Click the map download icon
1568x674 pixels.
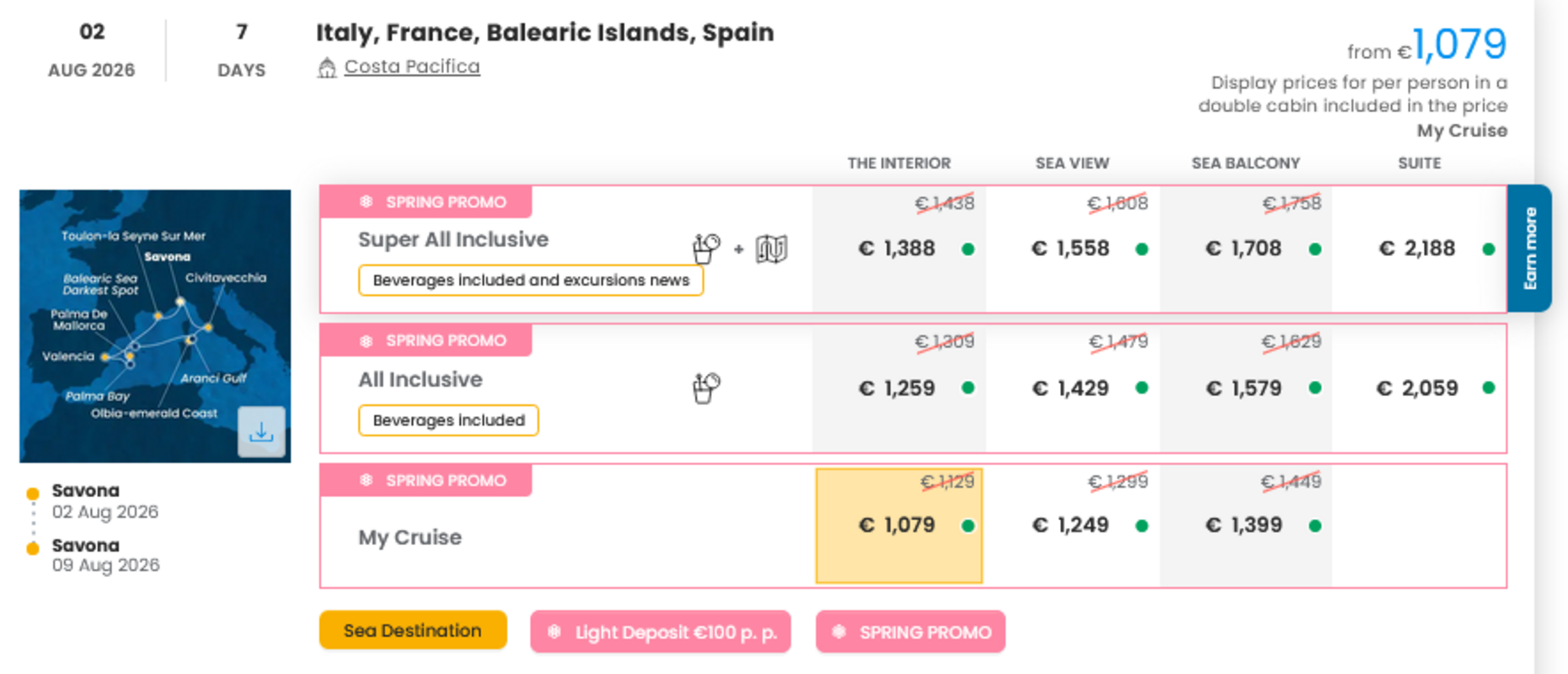click(x=261, y=432)
